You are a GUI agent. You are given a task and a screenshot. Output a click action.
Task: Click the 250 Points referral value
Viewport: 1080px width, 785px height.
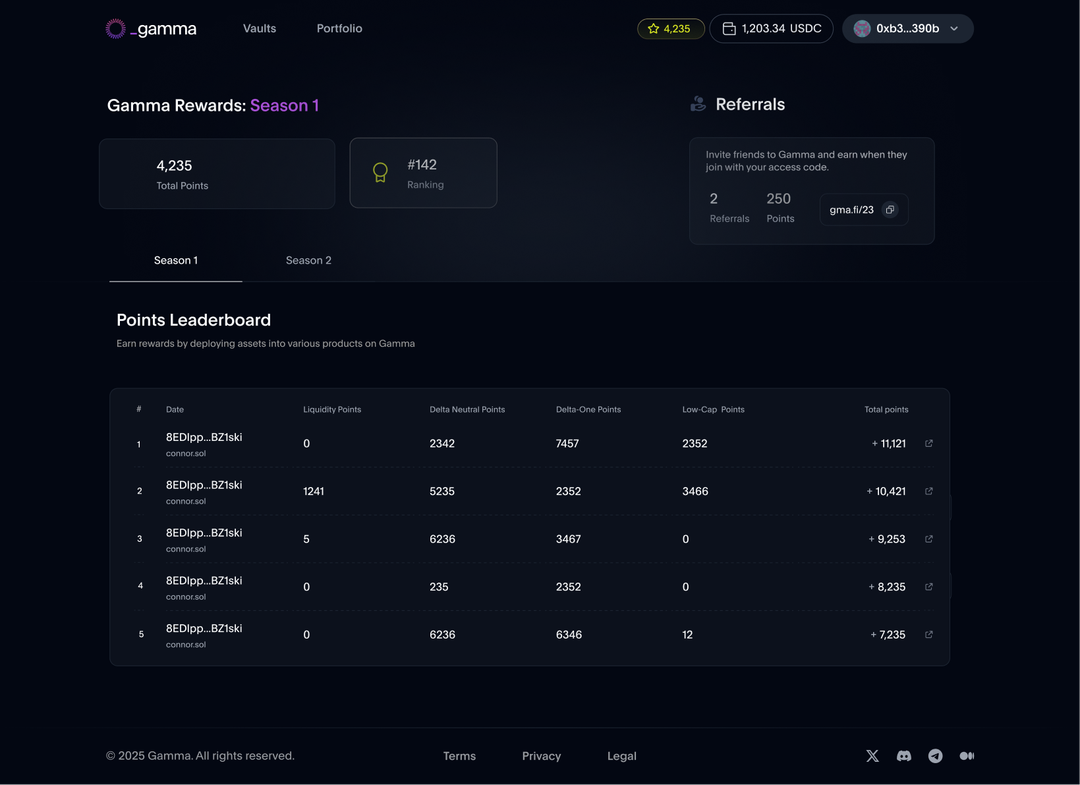click(x=779, y=199)
